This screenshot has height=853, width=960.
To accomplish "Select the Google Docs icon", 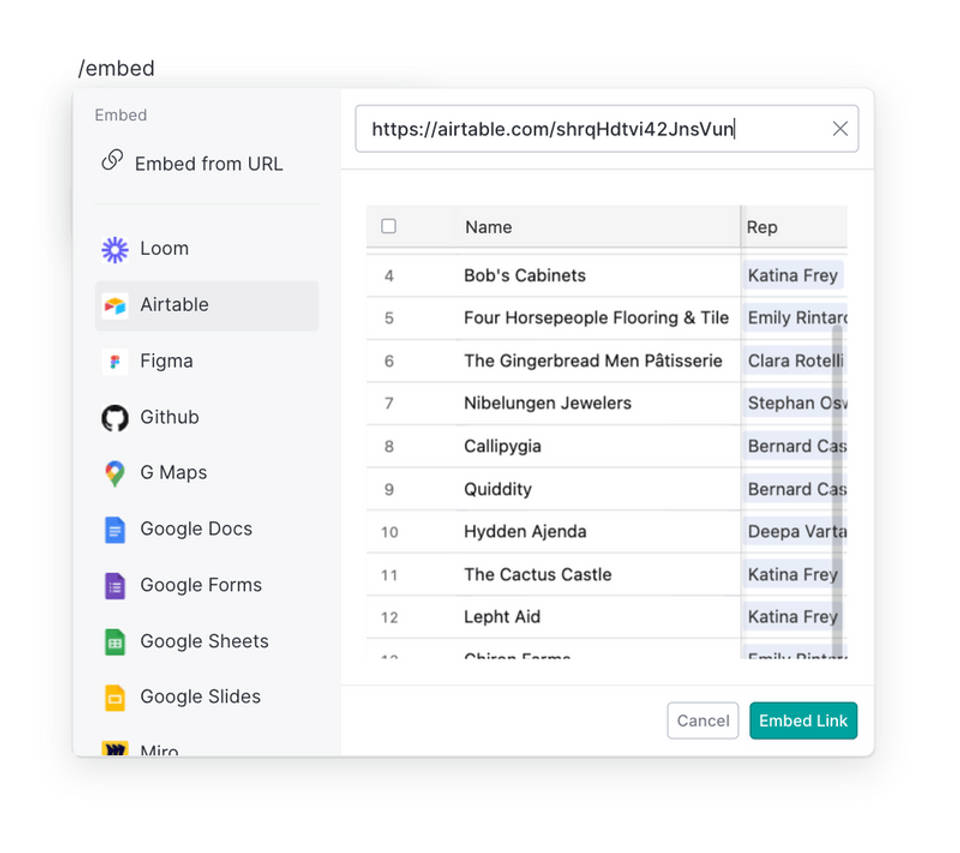I will click(x=115, y=529).
